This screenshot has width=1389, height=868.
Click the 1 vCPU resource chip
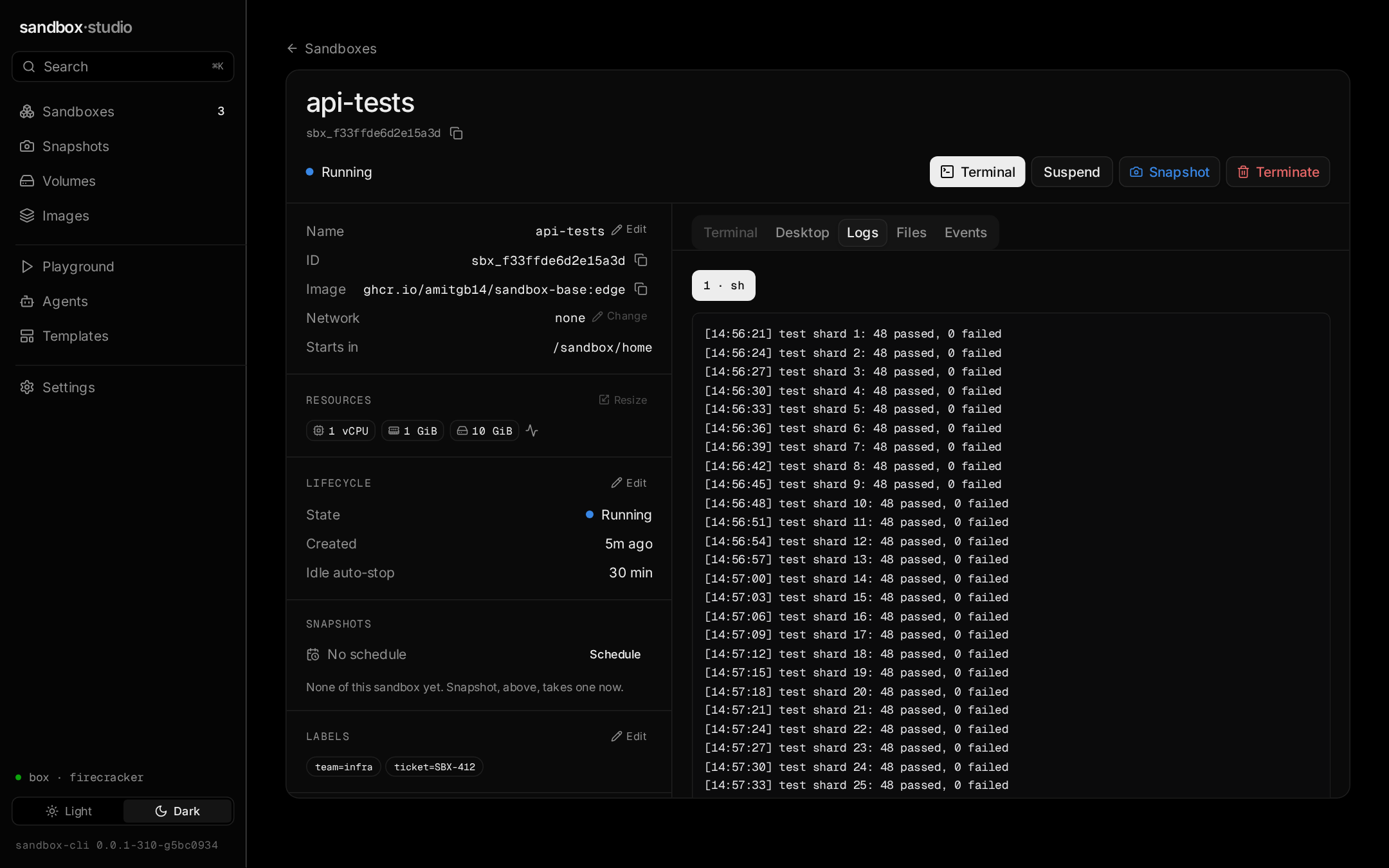click(340, 430)
